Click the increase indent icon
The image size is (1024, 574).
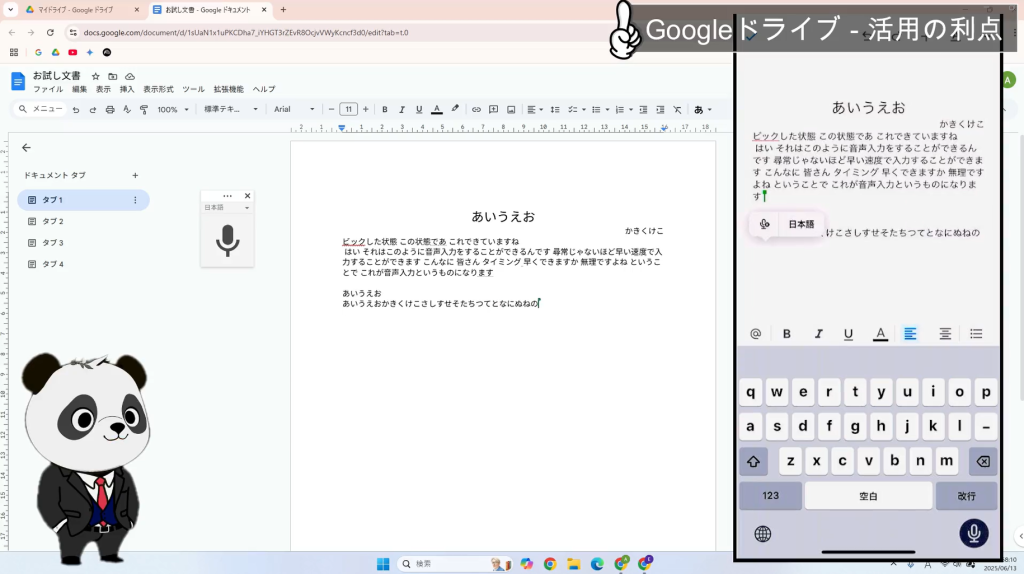click(660, 110)
